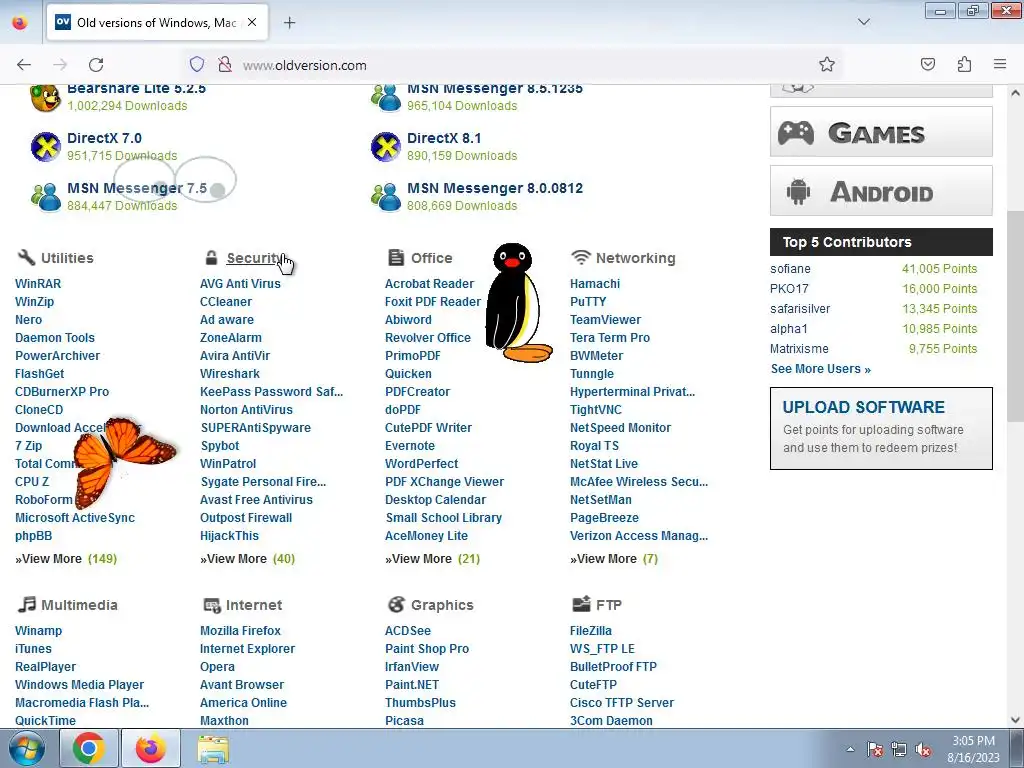Click the Security lock icon
The width and height of the screenshot is (1024, 768).
[x=211, y=257]
